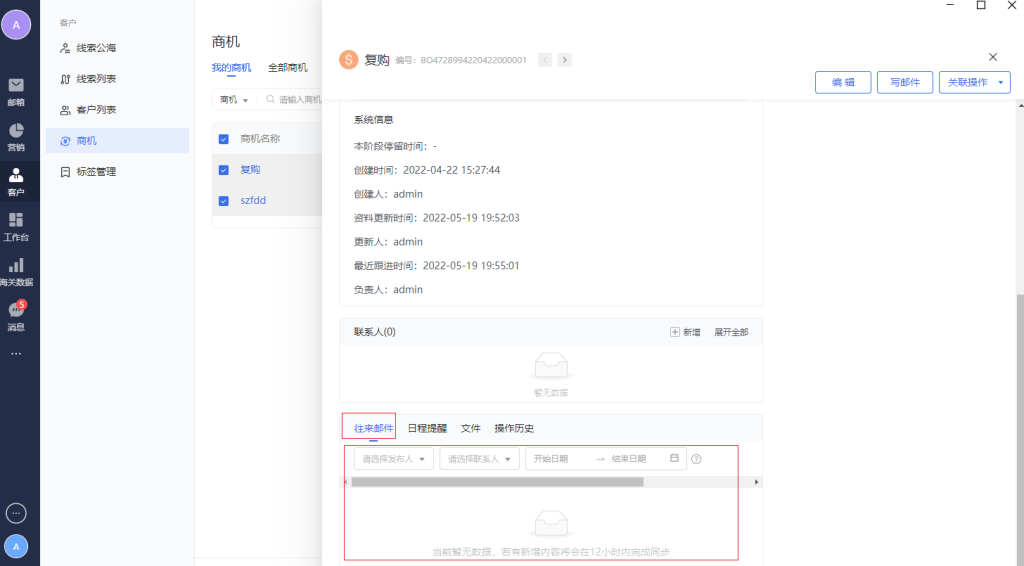Click the 写邮件 button

click(x=905, y=83)
